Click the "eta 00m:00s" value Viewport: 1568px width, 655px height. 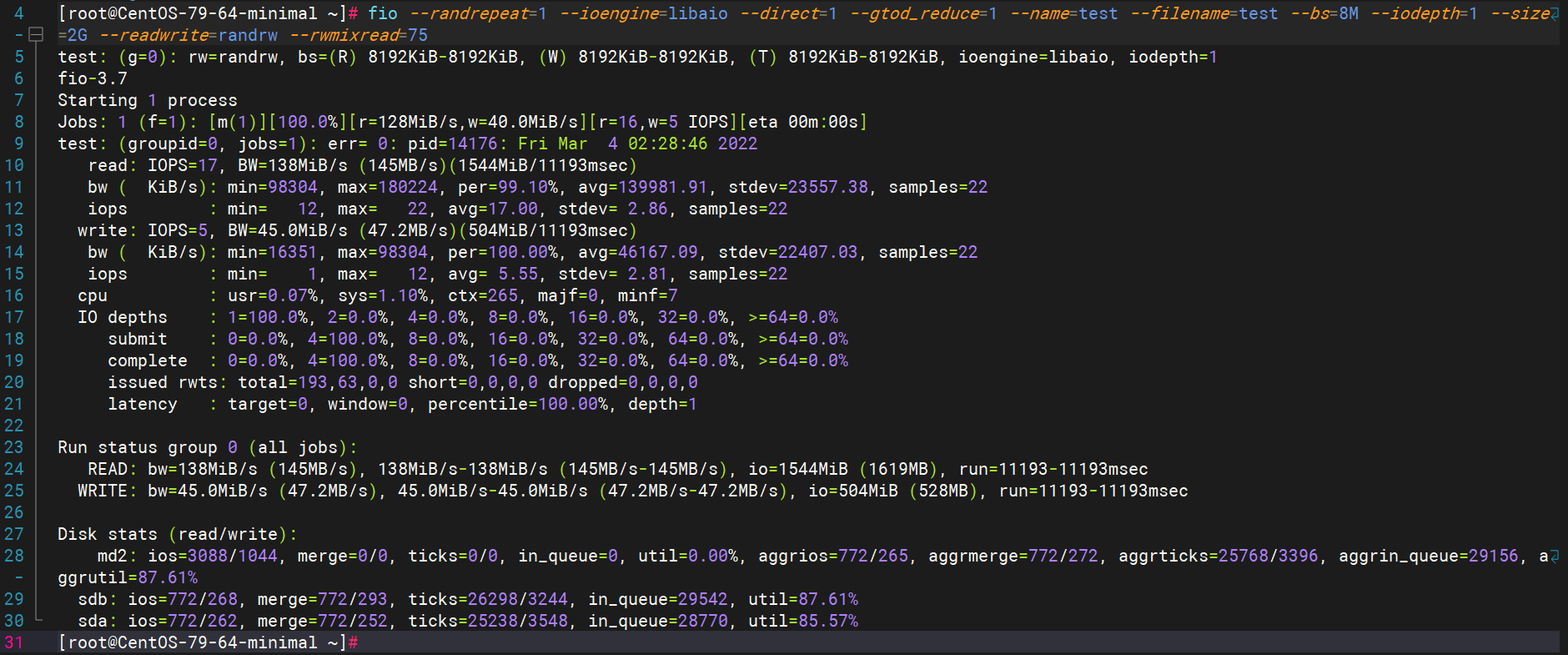(803, 122)
